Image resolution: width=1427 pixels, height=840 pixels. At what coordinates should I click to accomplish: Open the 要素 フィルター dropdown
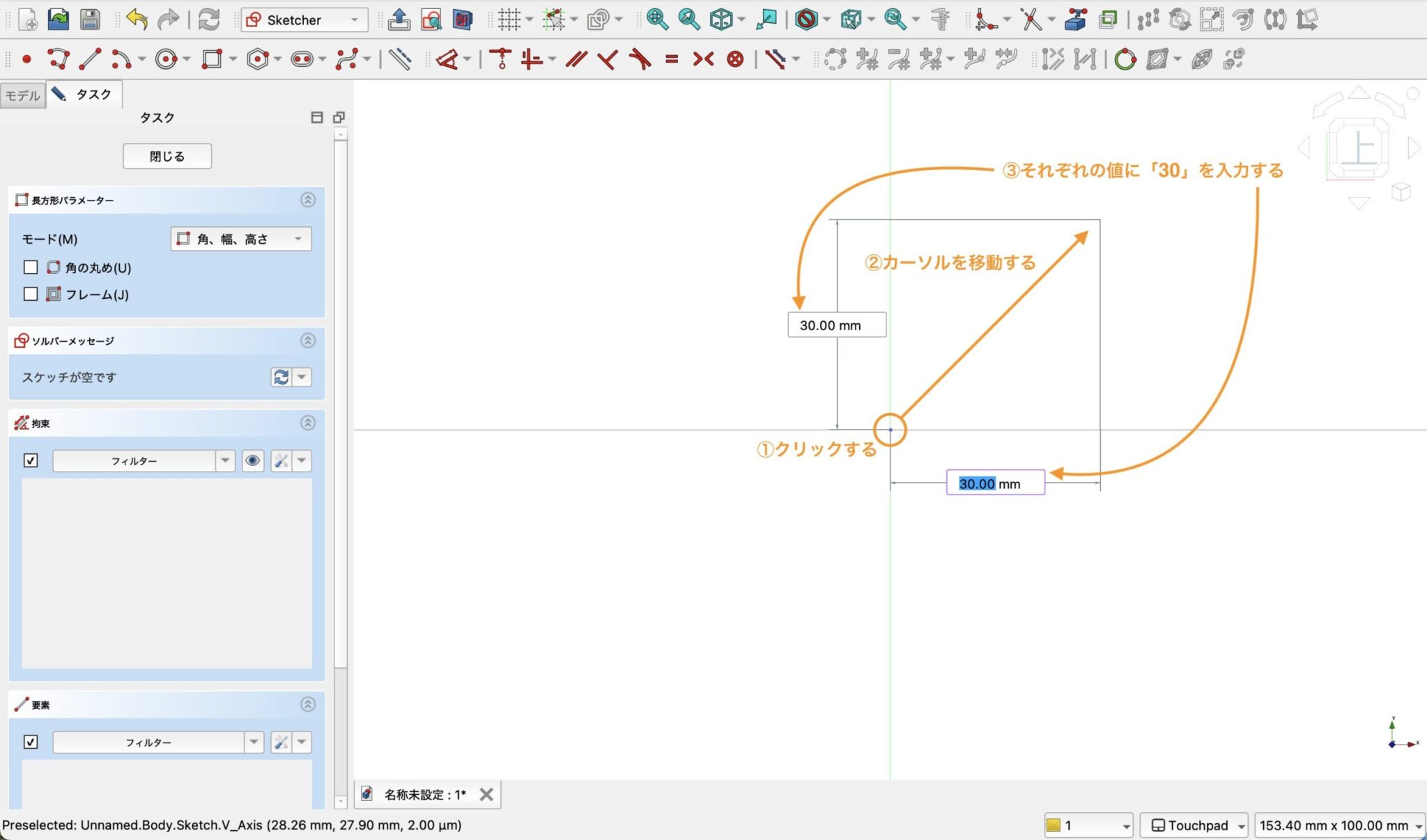click(158, 742)
